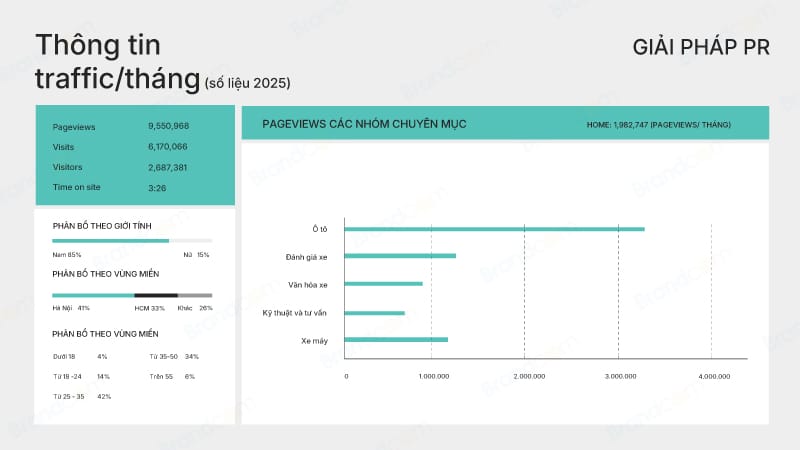Select the Visits value 6,170,066

168,147
